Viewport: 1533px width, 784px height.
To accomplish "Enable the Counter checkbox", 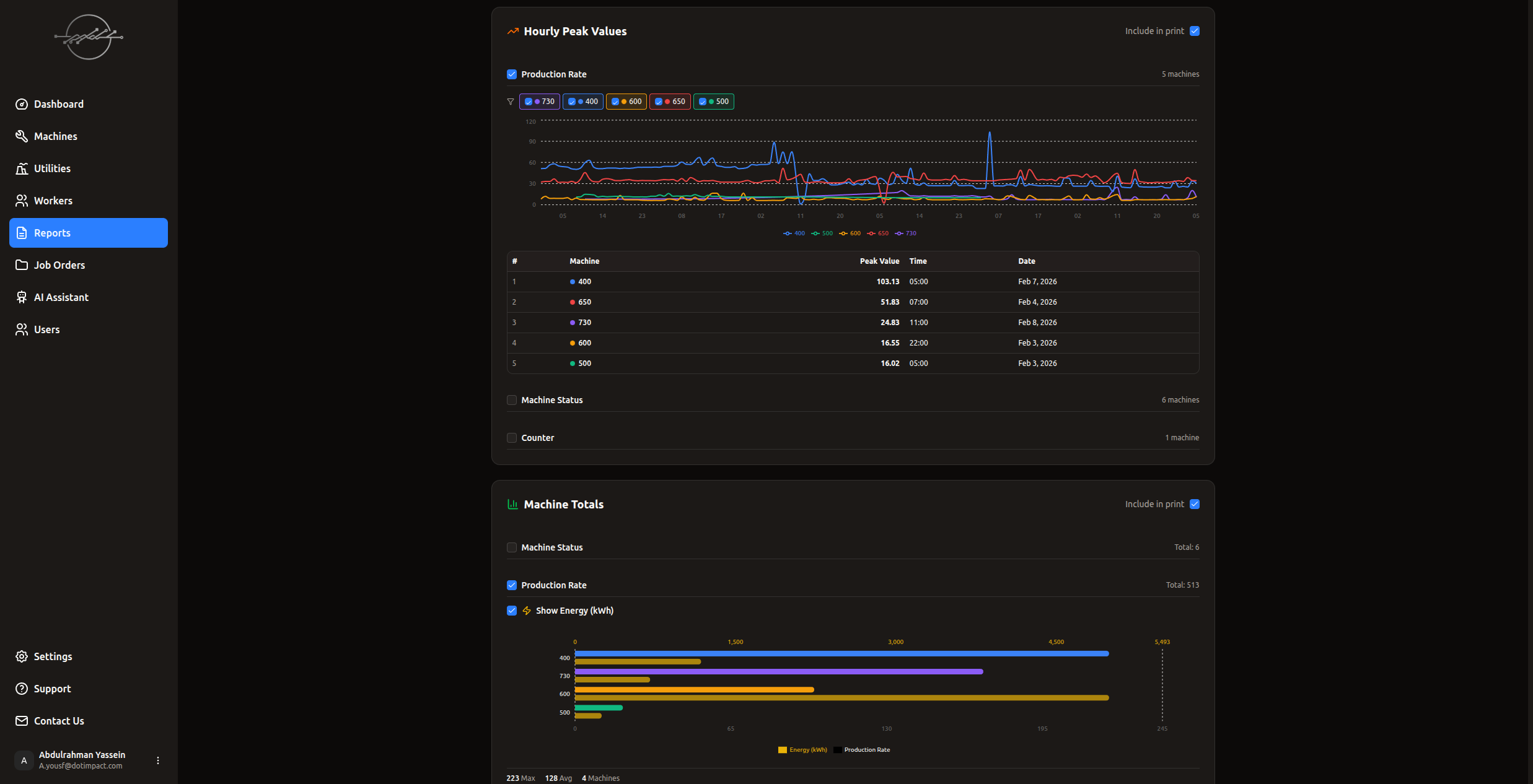I will [x=512, y=438].
